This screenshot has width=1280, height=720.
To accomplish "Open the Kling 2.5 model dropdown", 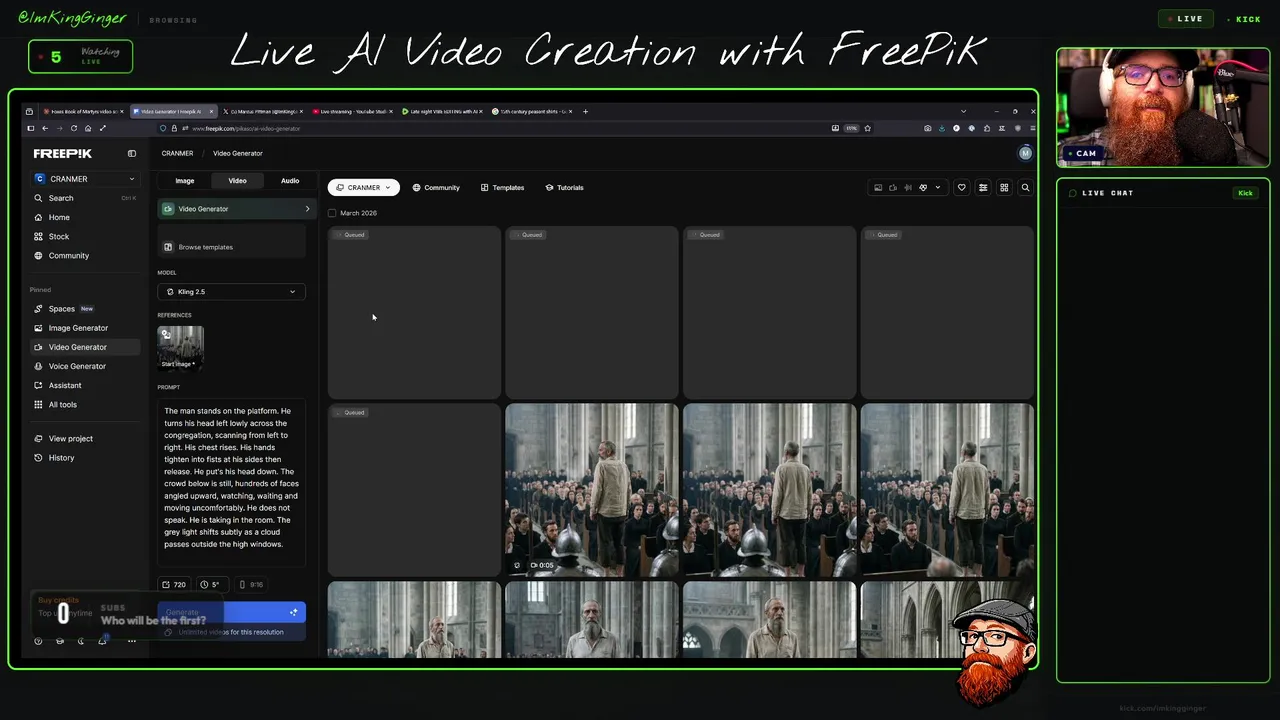I will (x=231, y=292).
